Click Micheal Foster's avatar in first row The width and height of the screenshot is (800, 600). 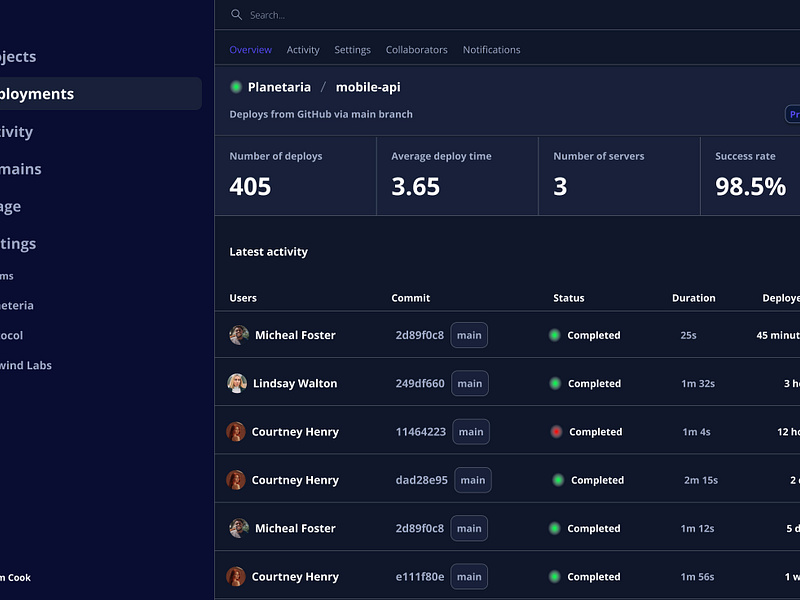(x=239, y=335)
